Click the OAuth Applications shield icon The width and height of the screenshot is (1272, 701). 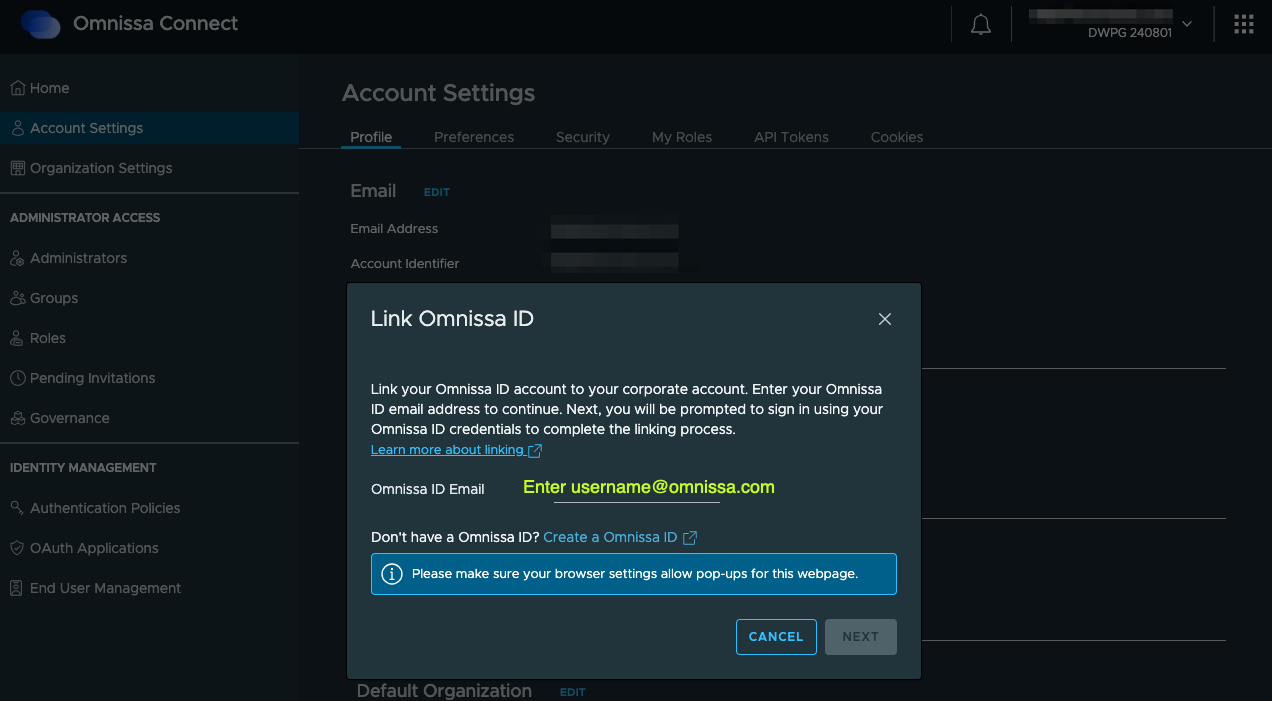click(17, 548)
